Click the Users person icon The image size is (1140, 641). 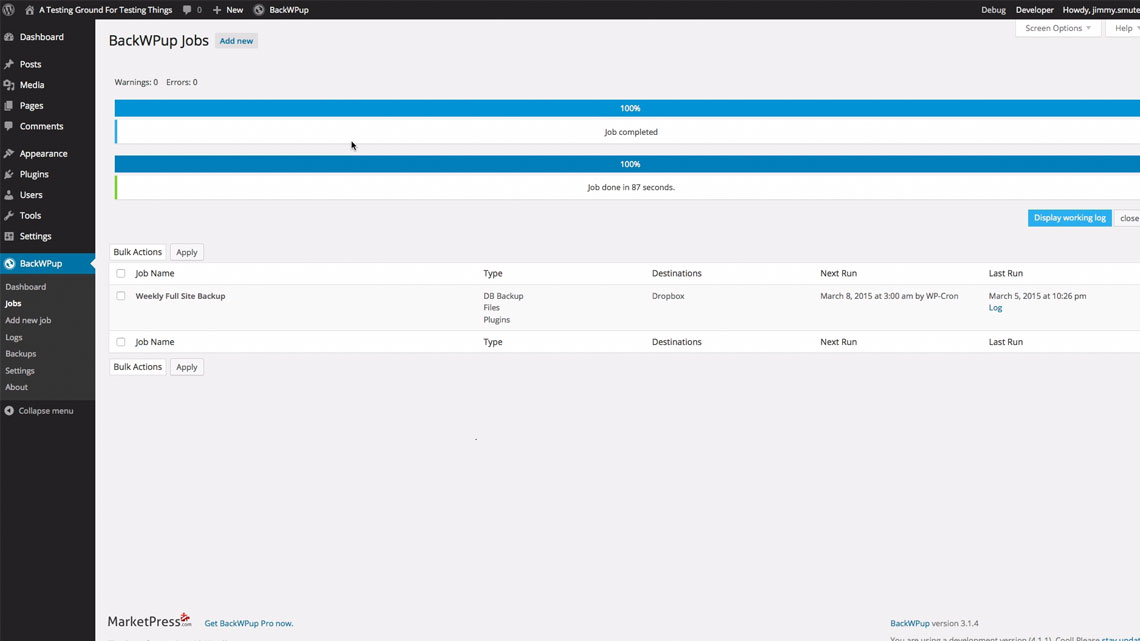pos(9,195)
